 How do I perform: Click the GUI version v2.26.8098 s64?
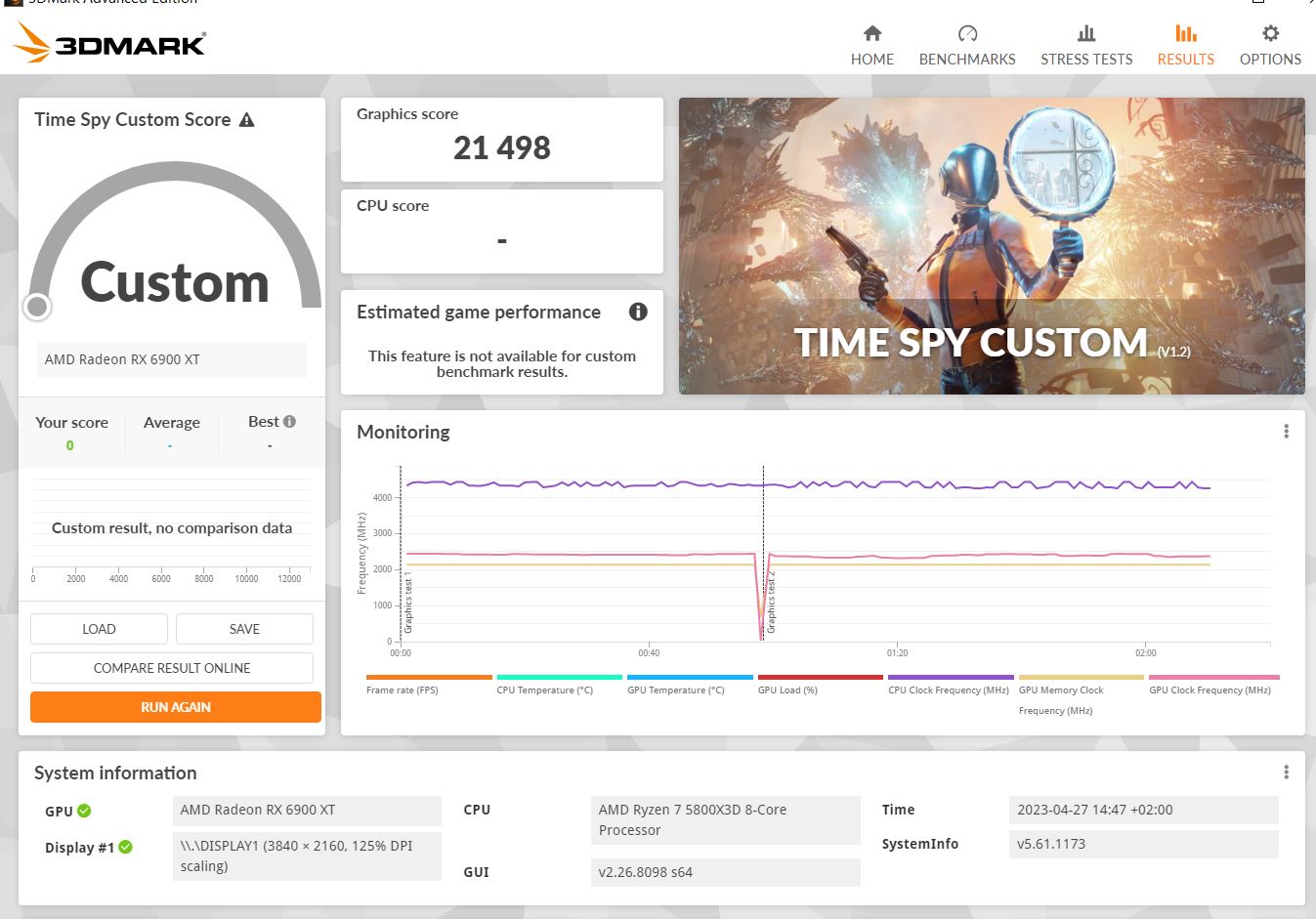click(x=725, y=872)
